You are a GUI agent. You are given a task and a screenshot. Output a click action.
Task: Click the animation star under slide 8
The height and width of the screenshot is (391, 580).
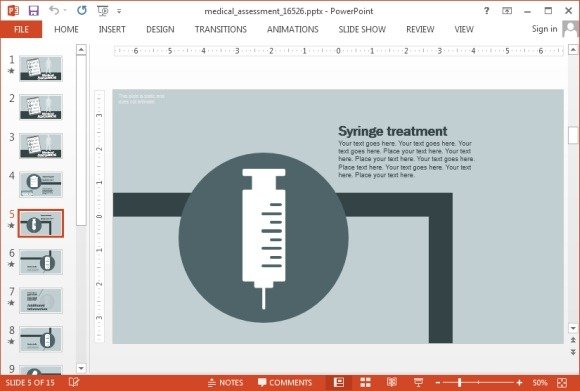(11, 341)
